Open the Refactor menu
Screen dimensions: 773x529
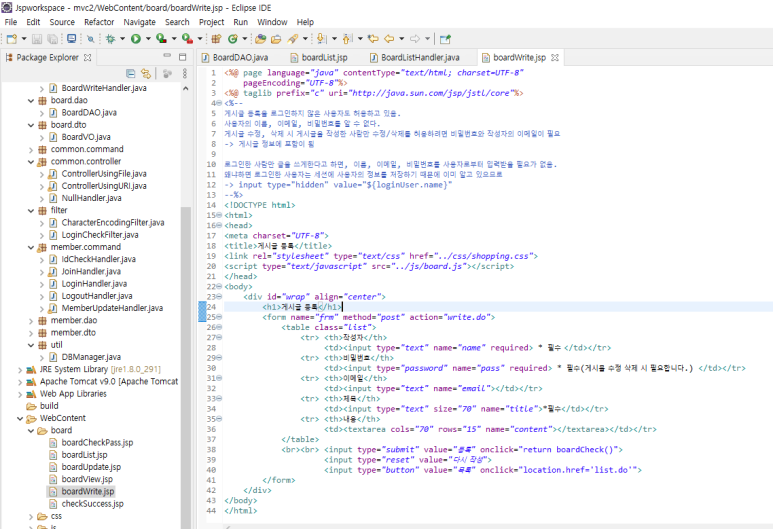coord(99,22)
